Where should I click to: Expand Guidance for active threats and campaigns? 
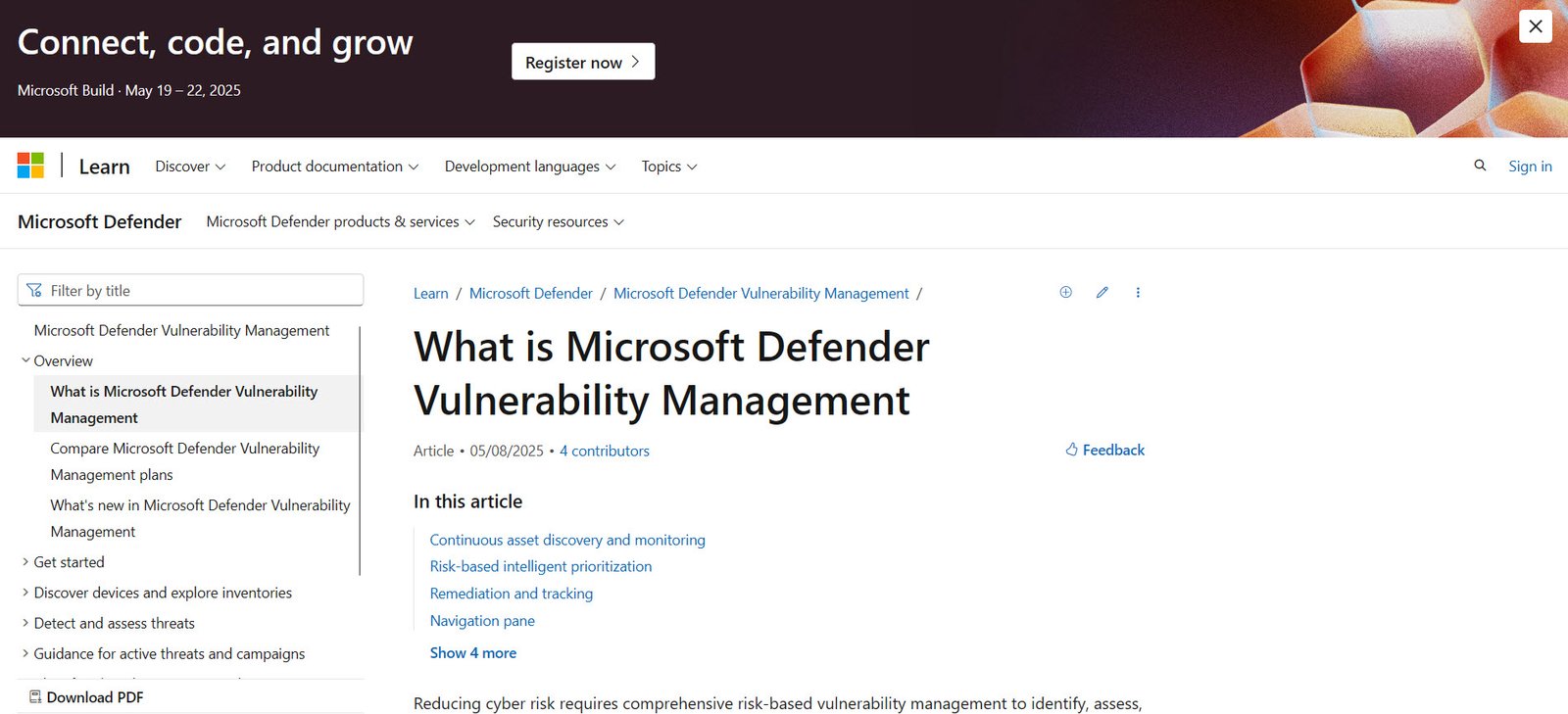164,653
